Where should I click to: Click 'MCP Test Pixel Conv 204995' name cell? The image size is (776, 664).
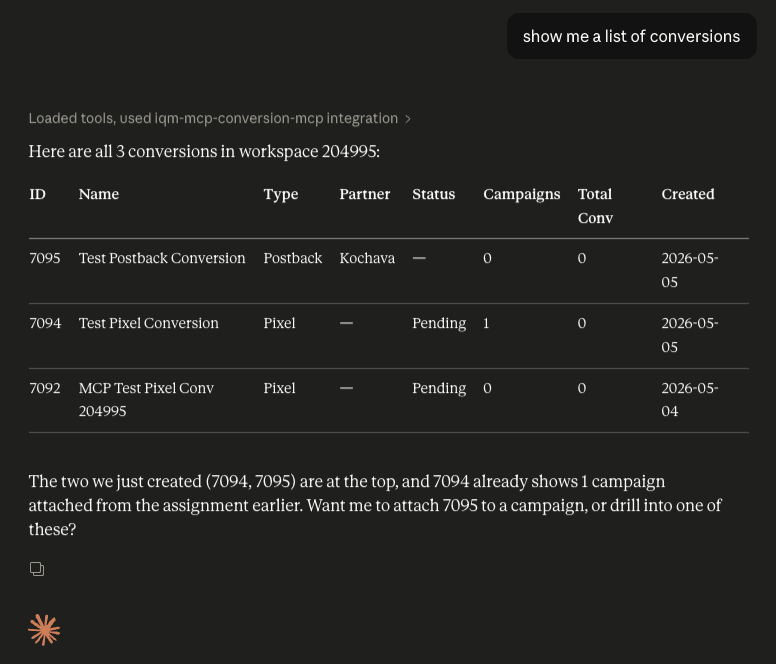(146, 399)
